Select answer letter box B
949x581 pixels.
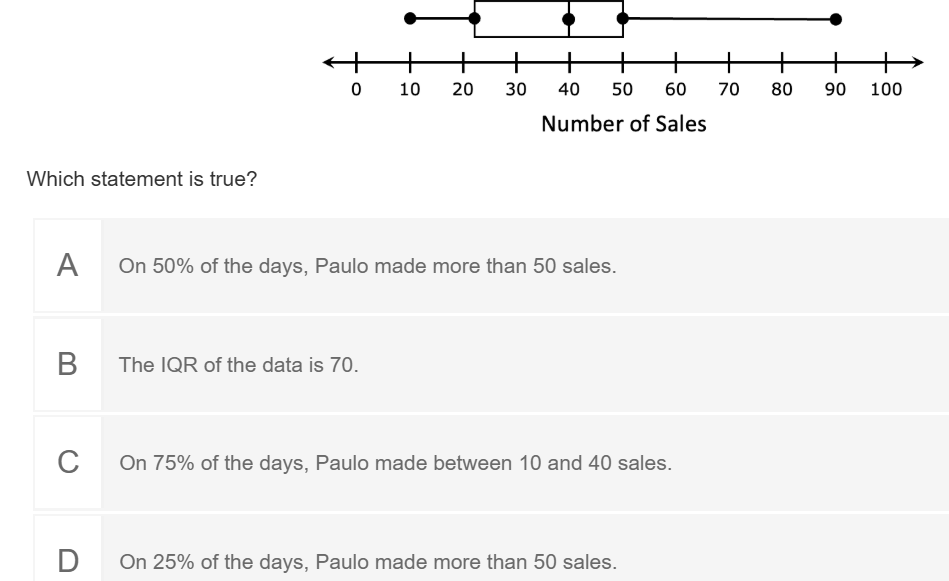[x=68, y=364]
